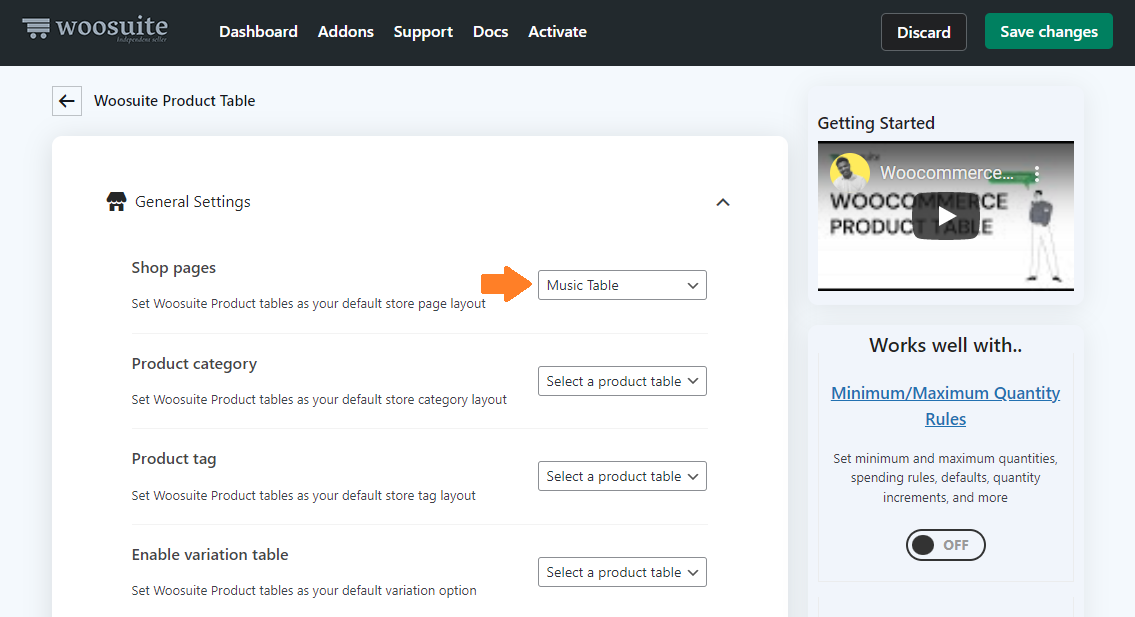Click the Shop pages label
1135x617 pixels.
click(174, 268)
